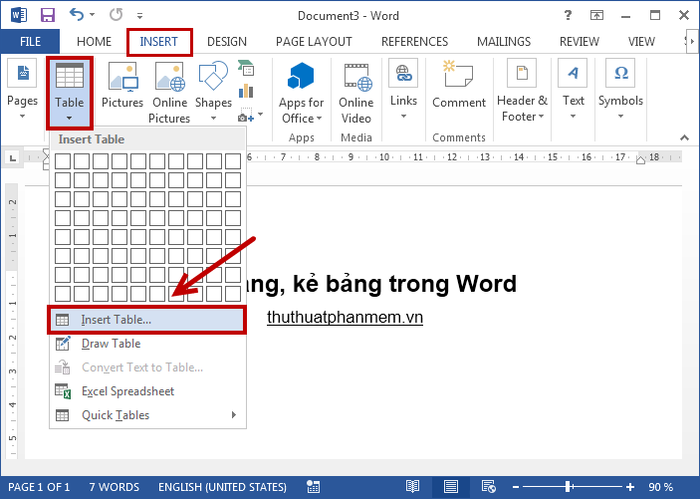Click the Word application icon in title bar

[18, 15]
